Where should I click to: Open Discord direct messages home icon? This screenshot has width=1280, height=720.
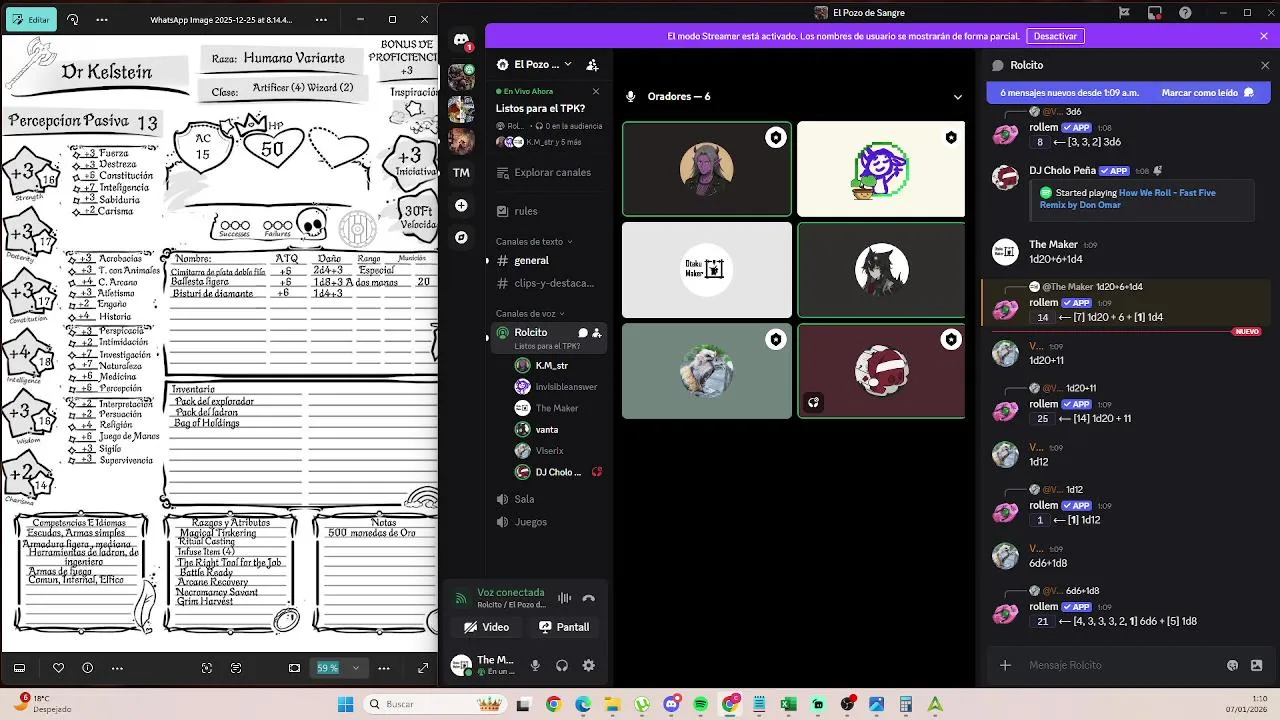[x=461, y=40]
